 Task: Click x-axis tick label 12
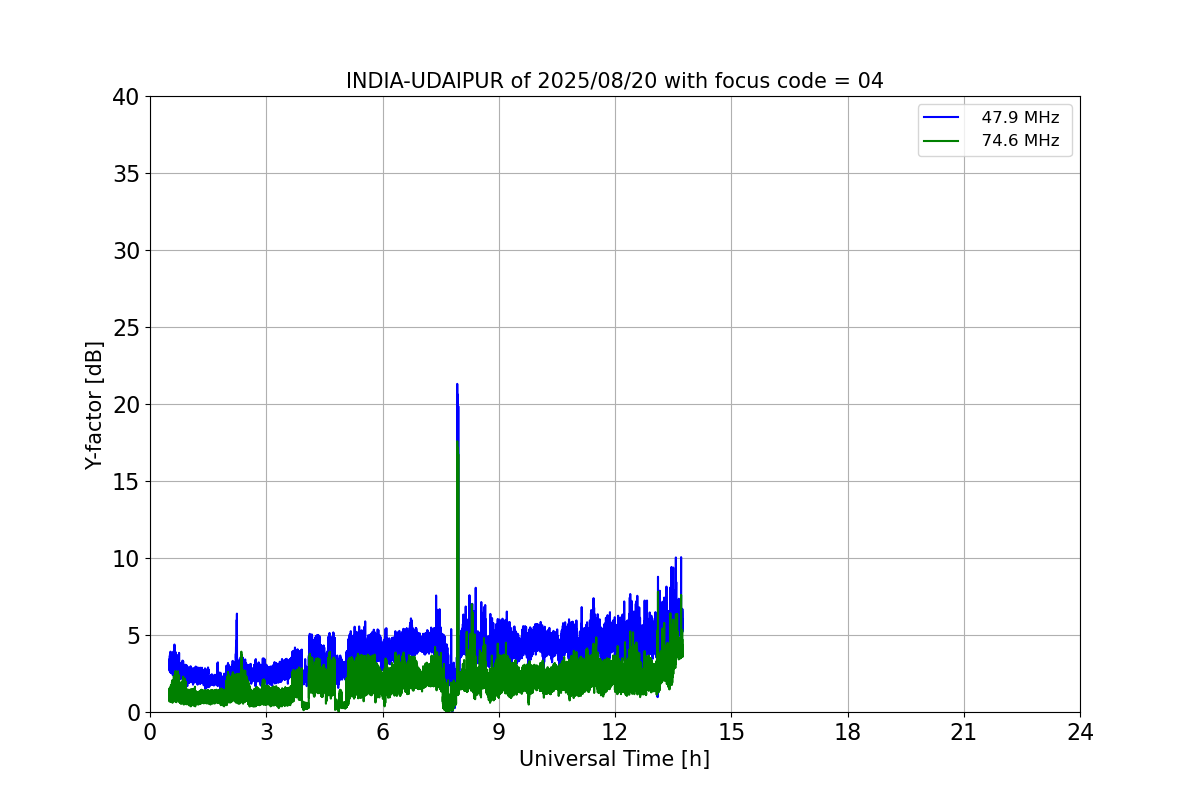[615, 732]
